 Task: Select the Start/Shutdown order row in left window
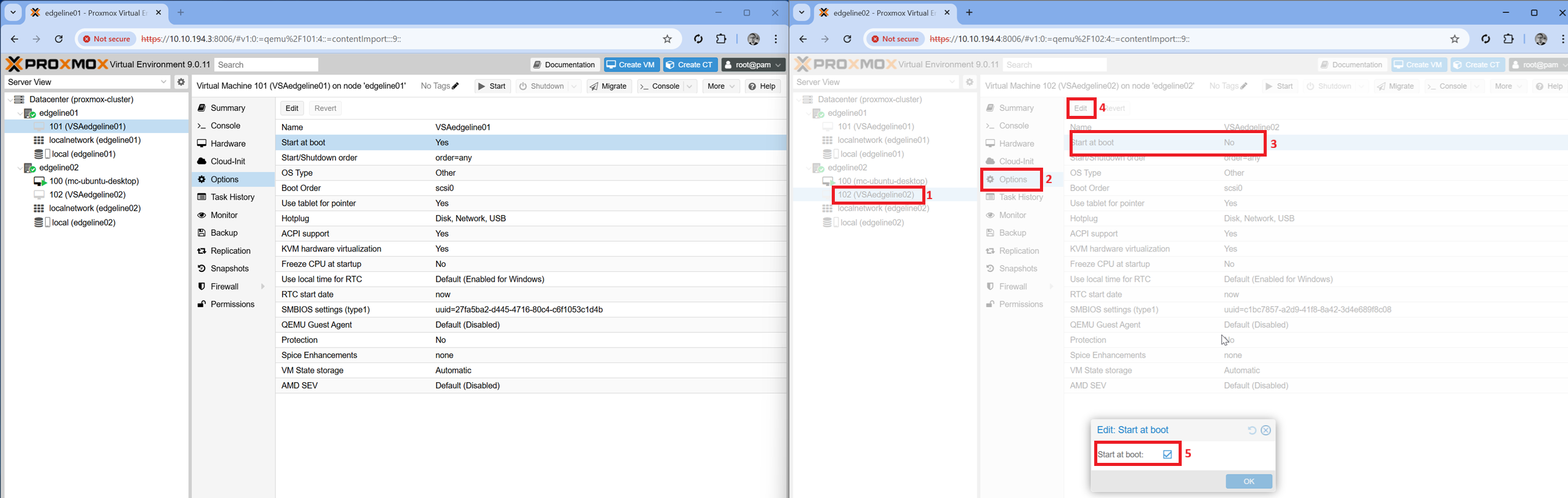(531, 158)
